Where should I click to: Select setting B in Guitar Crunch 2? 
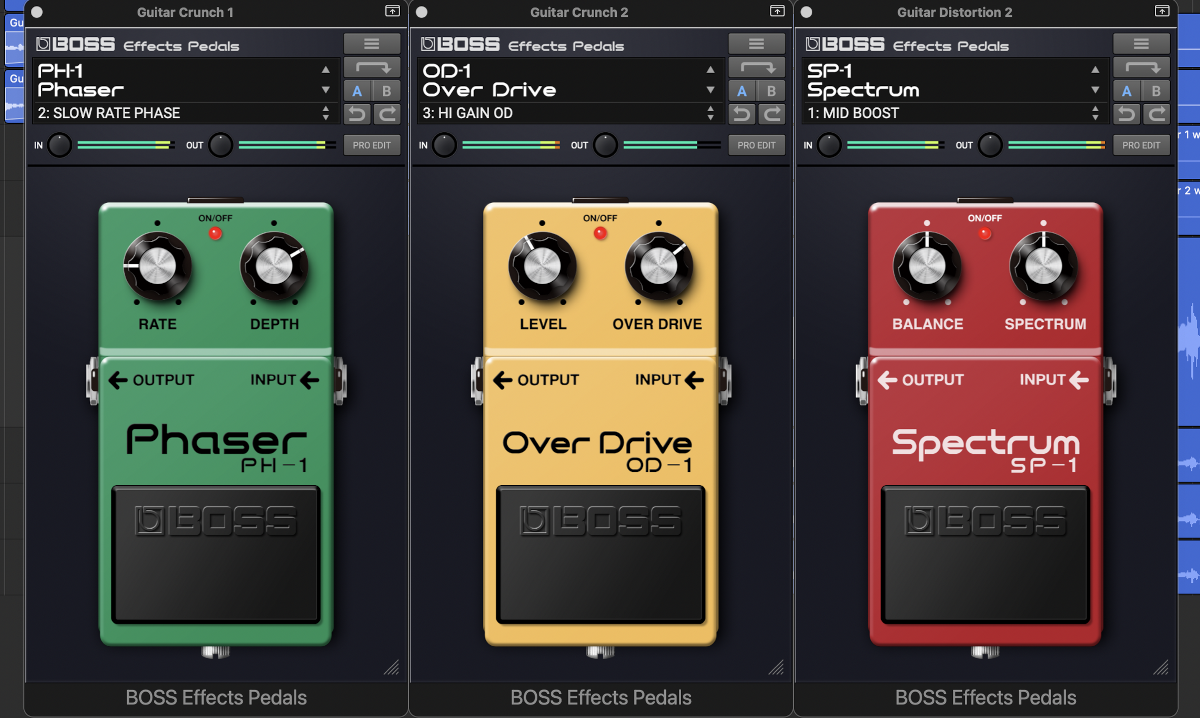772,91
